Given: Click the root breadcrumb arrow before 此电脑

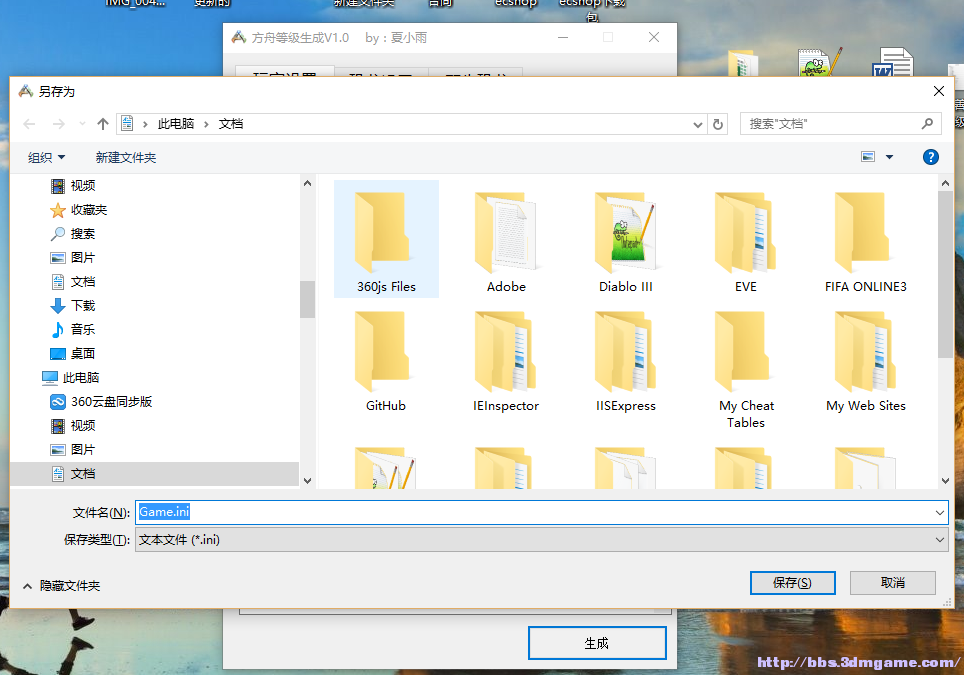Looking at the screenshot, I should tap(145, 124).
